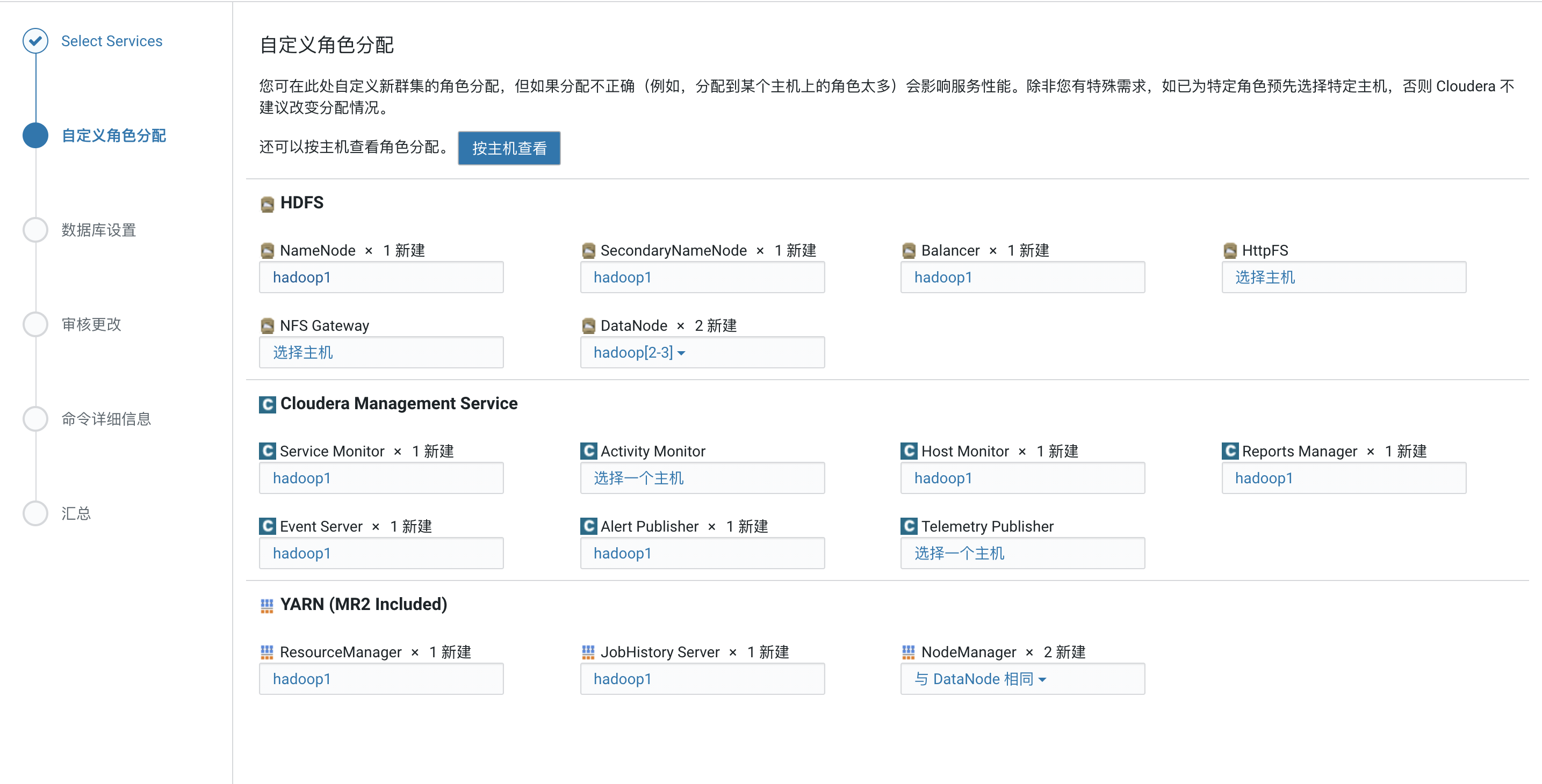The image size is (1542, 784).
Task: Open the NodeManager 与 DataNode 相同 dropdown
Action: point(980,679)
